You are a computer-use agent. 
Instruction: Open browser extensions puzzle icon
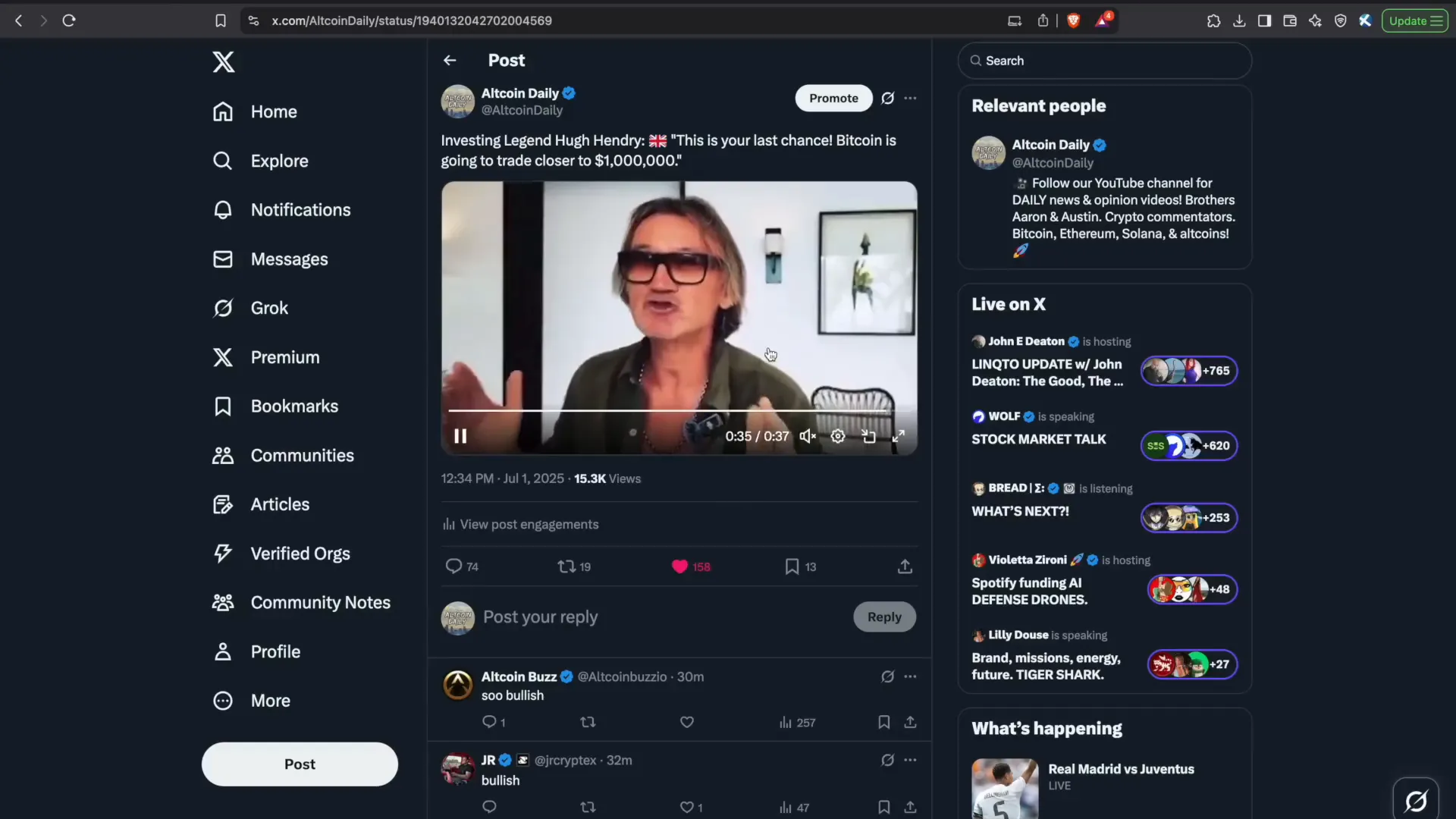coord(1213,20)
